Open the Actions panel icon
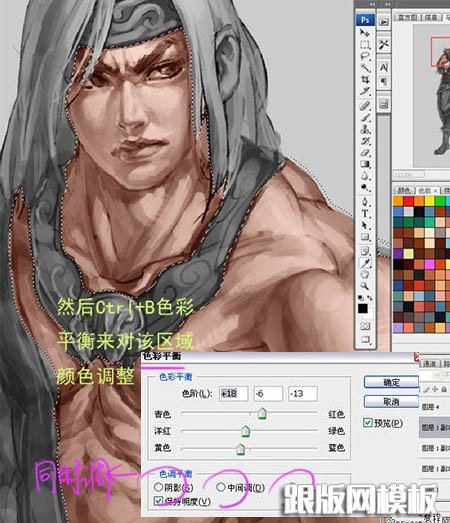The height and width of the screenshot is (523, 450). coord(384,22)
